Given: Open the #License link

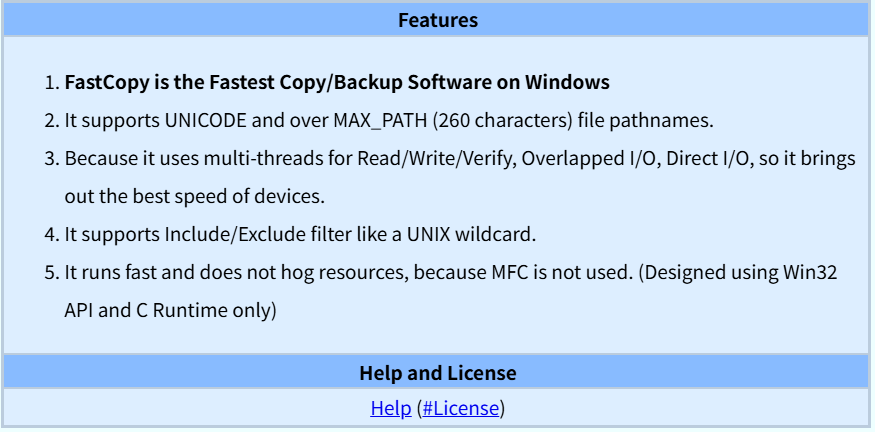Looking at the screenshot, I should tap(460, 409).
